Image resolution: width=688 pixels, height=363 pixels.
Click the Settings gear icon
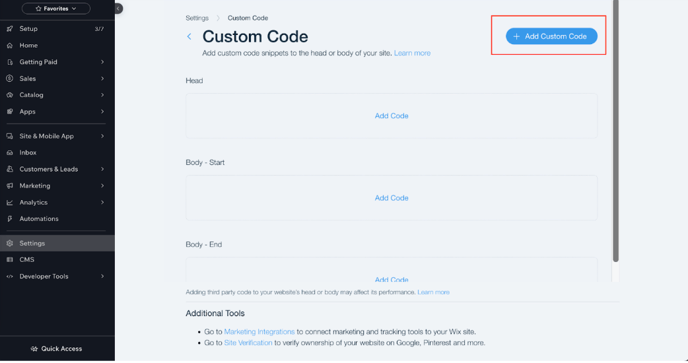click(x=10, y=243)
